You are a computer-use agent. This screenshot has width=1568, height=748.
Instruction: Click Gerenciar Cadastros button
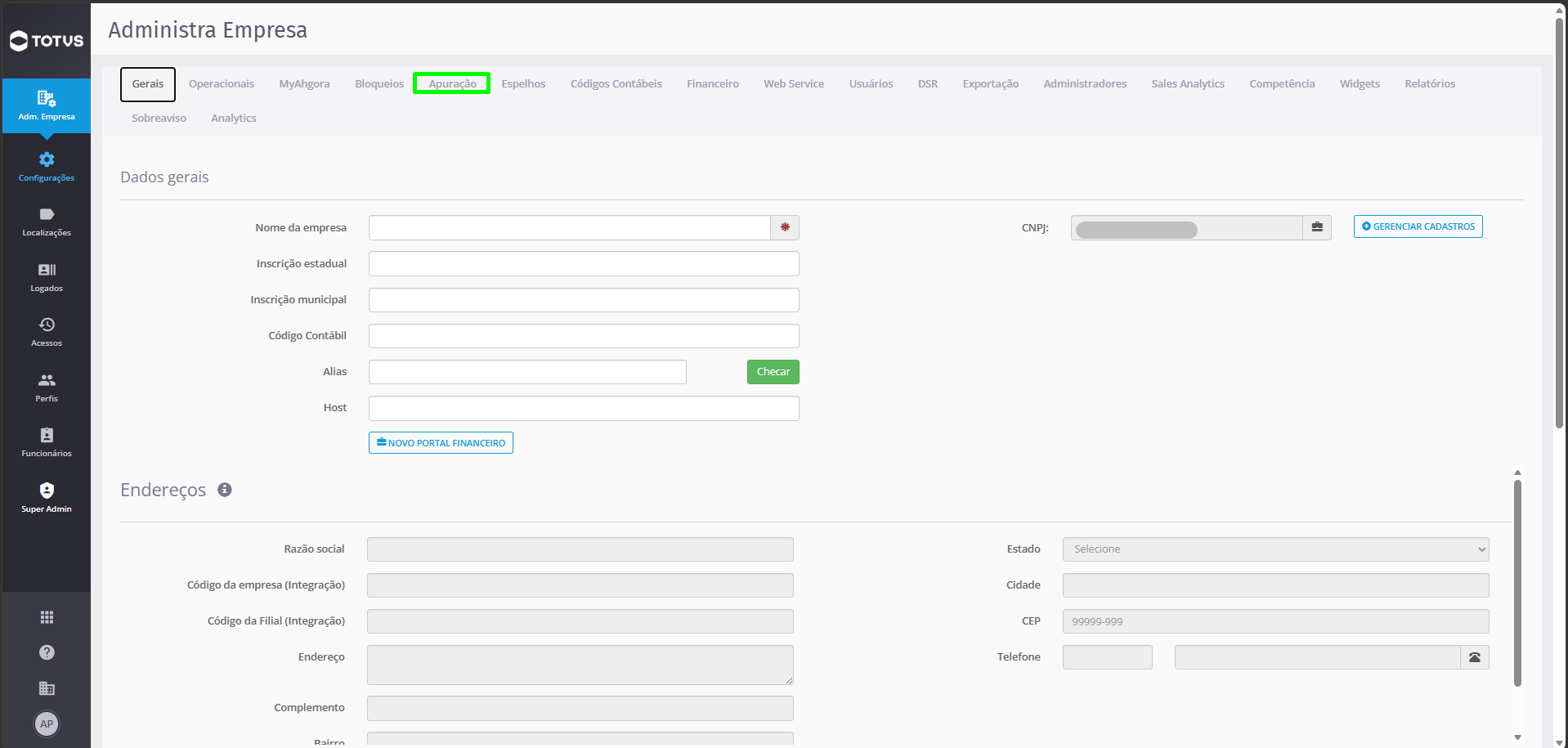point(1418,226)
